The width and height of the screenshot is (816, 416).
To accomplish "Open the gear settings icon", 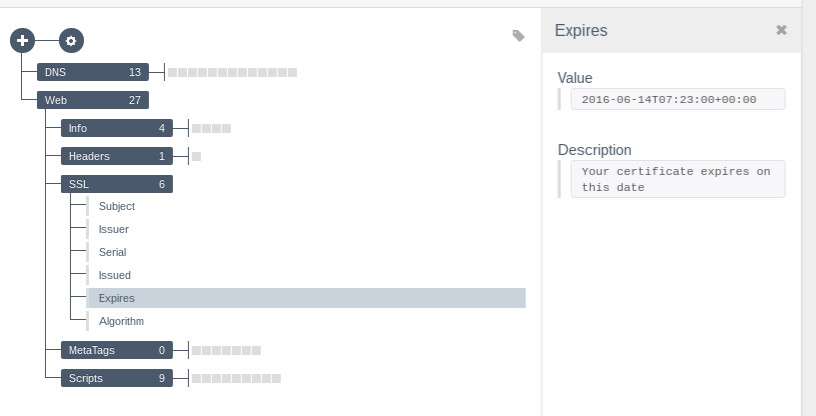I will point(71,41).
